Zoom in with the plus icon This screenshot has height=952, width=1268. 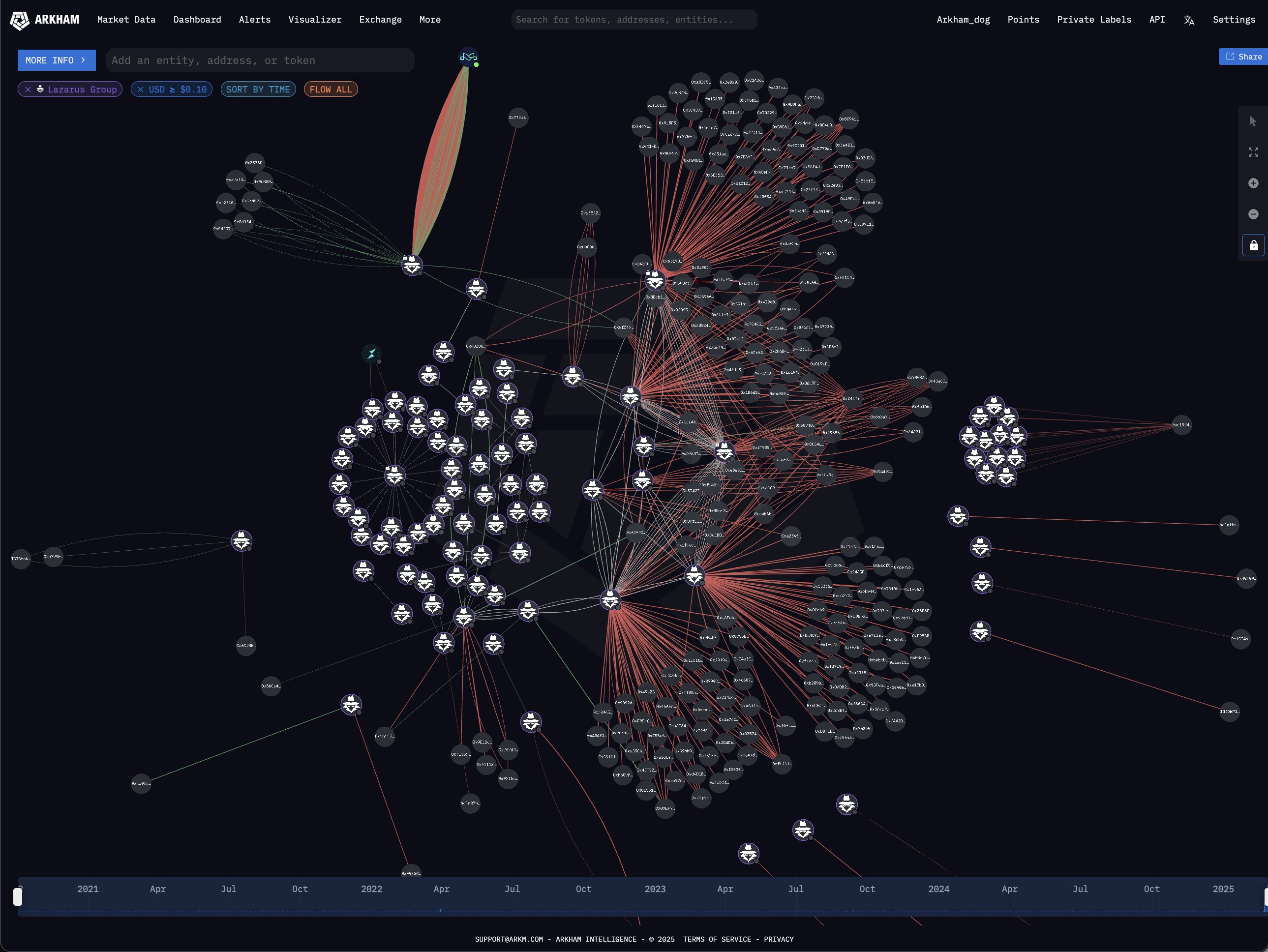pyautogui.click(x=1253, y=183)
